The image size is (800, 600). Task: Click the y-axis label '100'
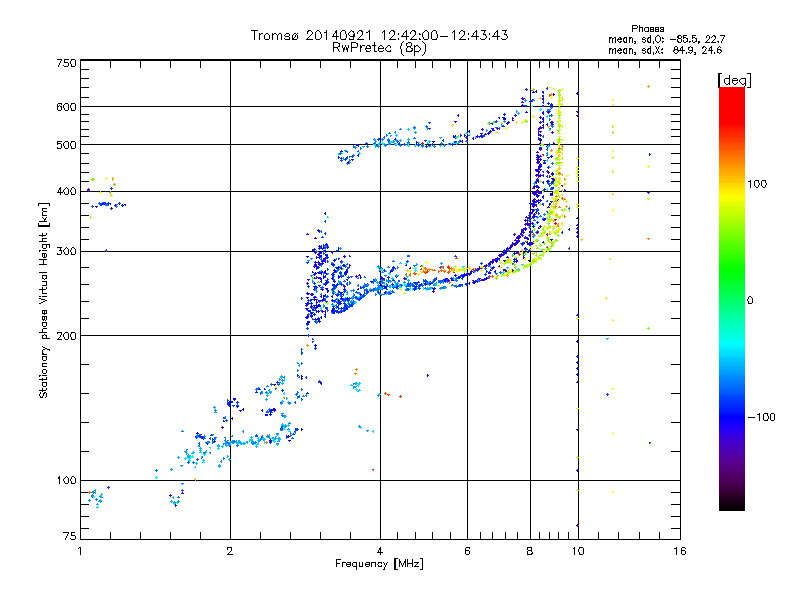pos(67,480)
